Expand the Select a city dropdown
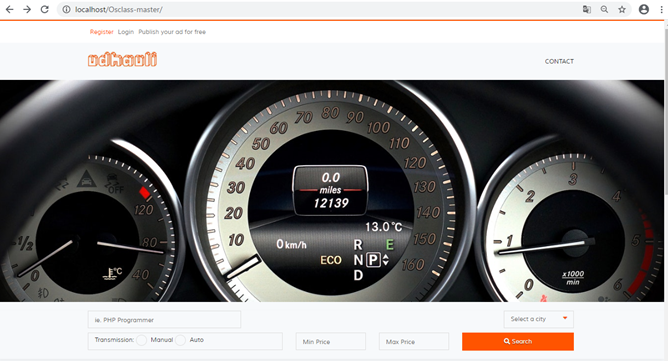This screenshot has height=361, width=668. pos(538,319)
